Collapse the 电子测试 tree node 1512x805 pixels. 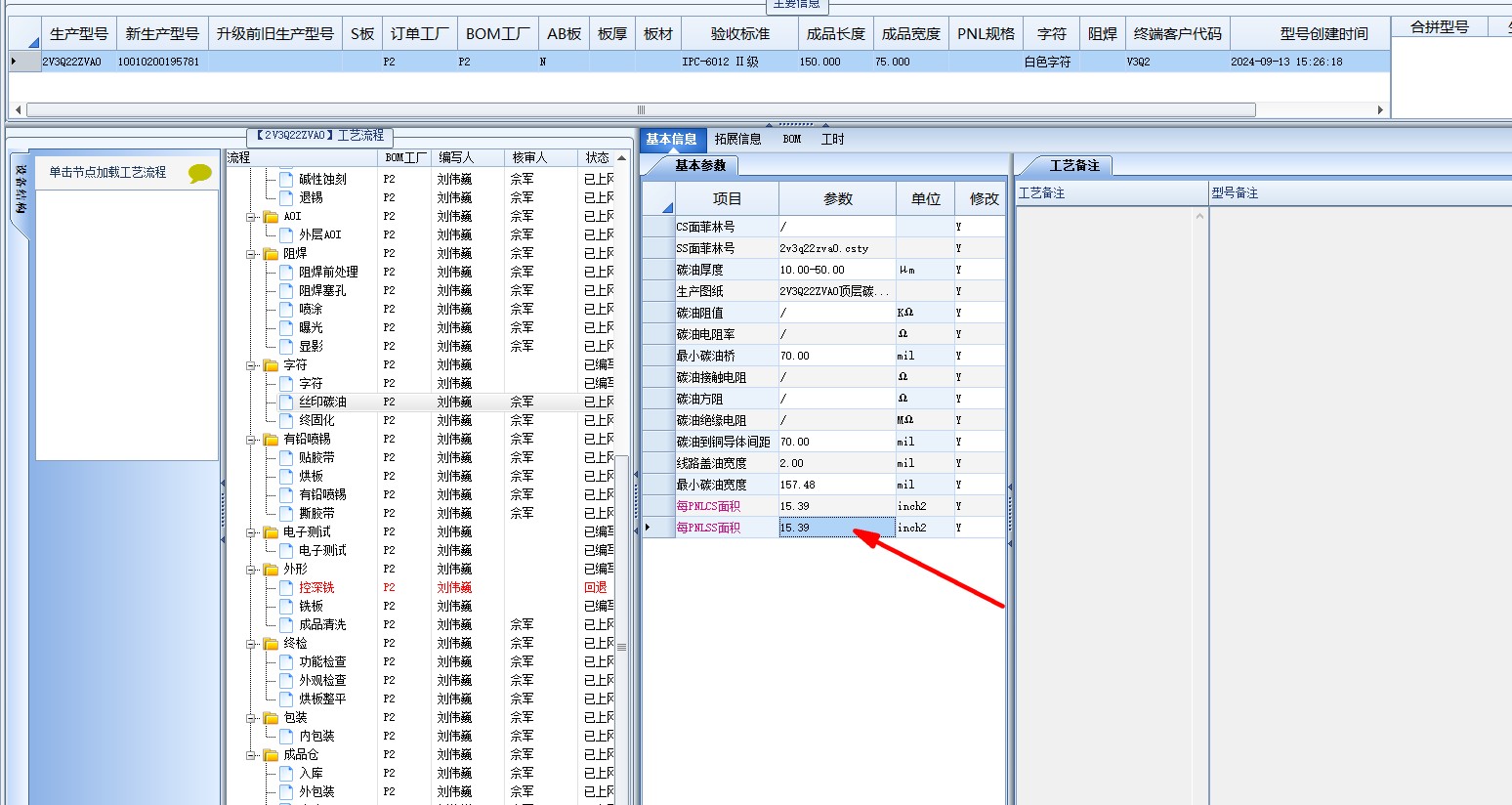(252, 532)
